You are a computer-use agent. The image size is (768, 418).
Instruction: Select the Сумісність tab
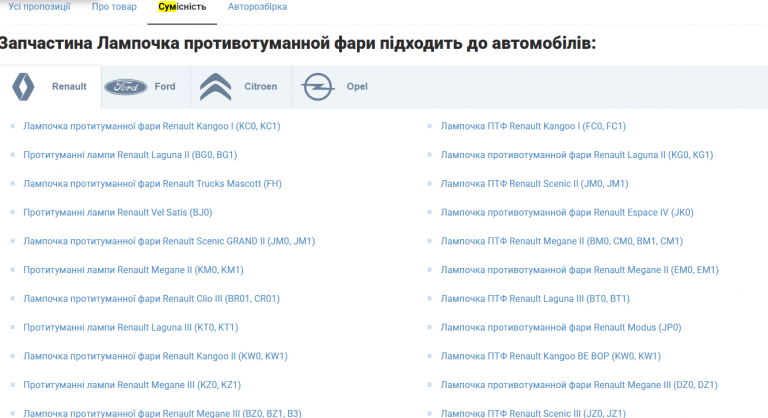pyautogui.click(x=182, y=7)
